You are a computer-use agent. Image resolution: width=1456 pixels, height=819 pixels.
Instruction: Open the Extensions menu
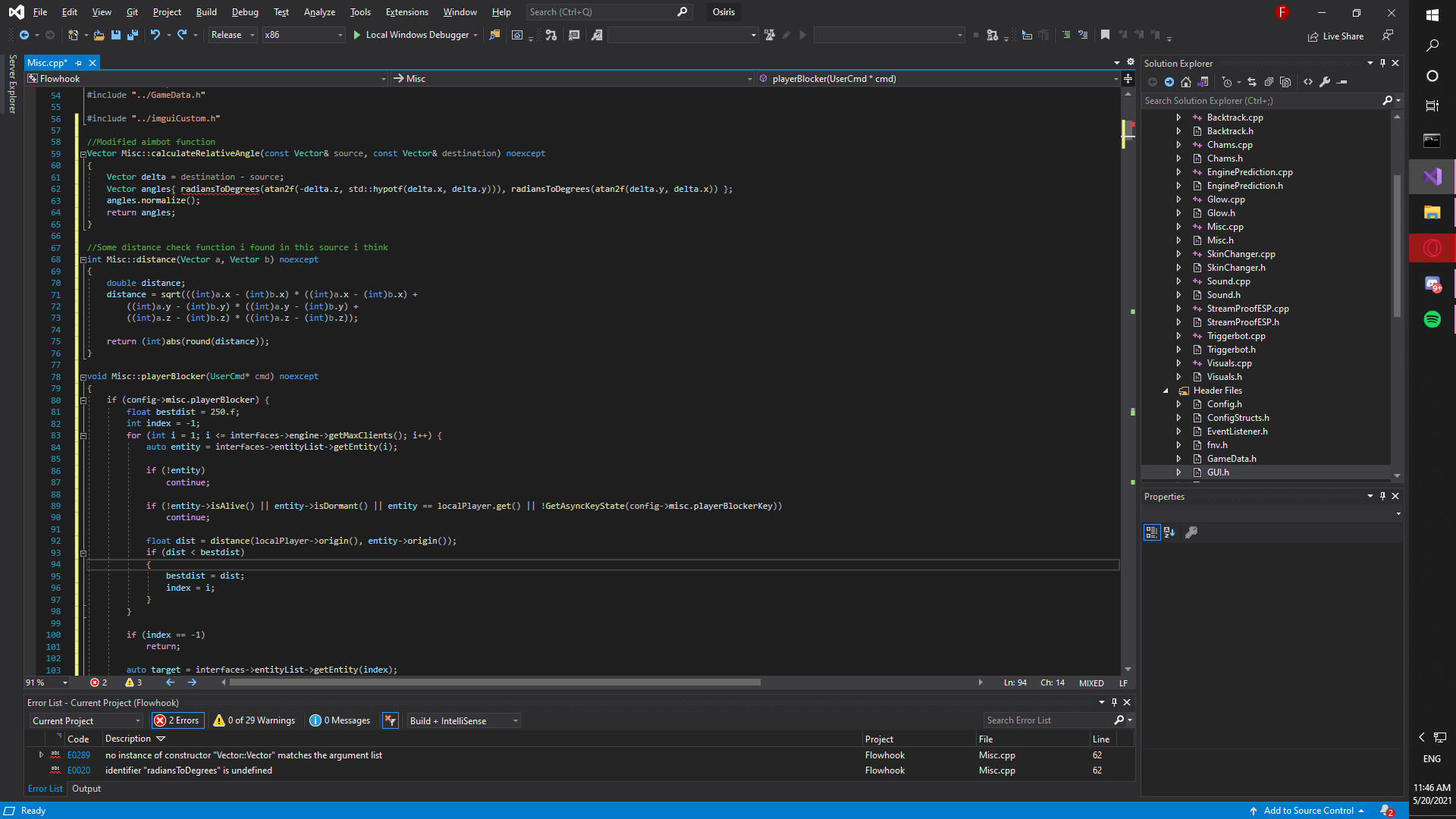pos(406,12)
